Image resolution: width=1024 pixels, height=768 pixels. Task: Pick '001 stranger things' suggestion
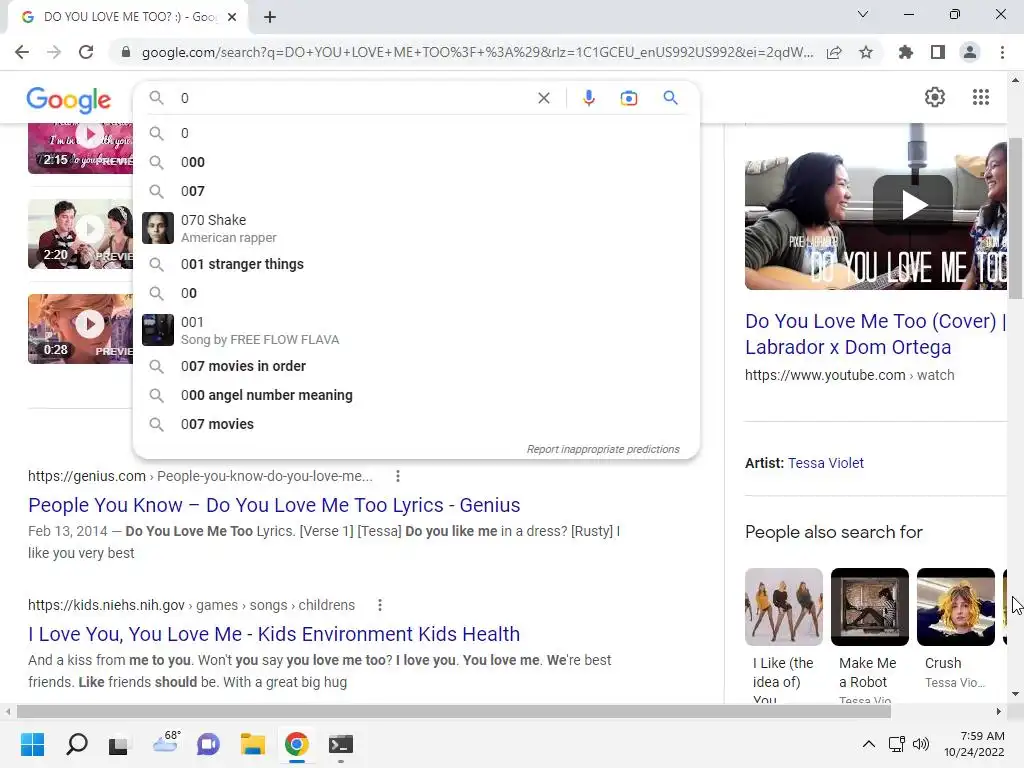[416, 264]
